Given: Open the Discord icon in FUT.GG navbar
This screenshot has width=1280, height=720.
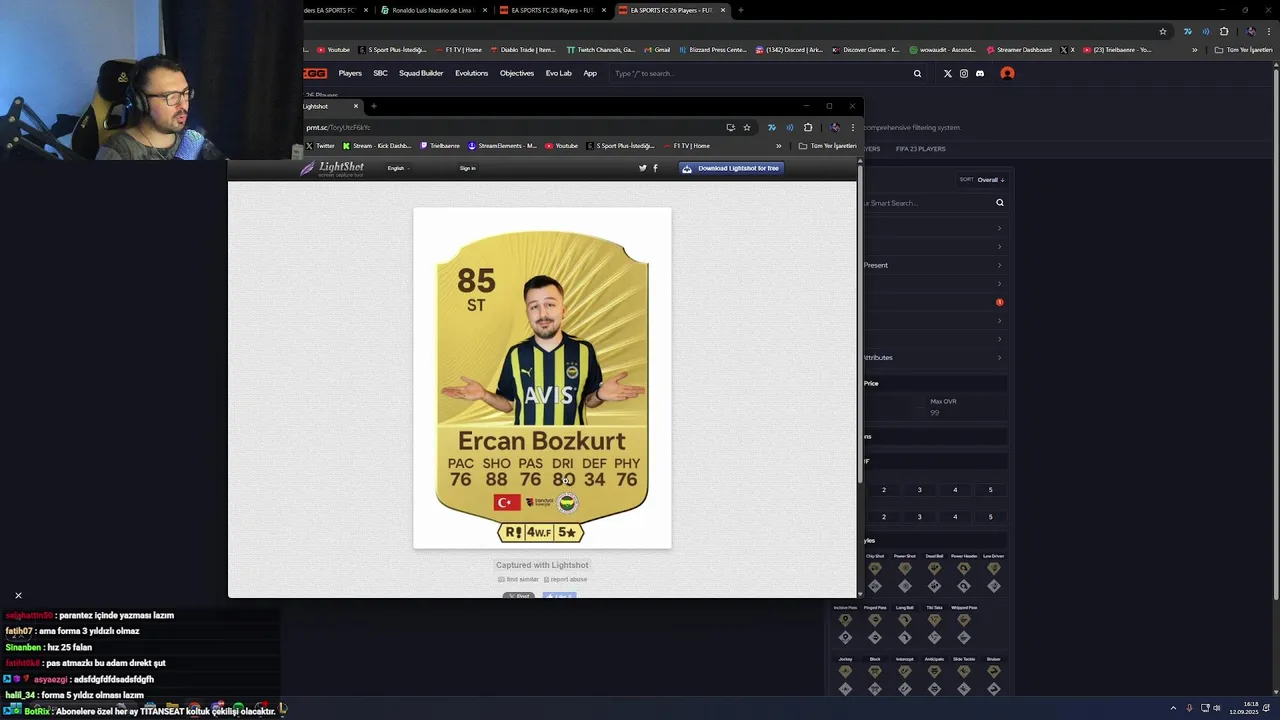Looking at the screenshot, I should [x=980, y=73].
